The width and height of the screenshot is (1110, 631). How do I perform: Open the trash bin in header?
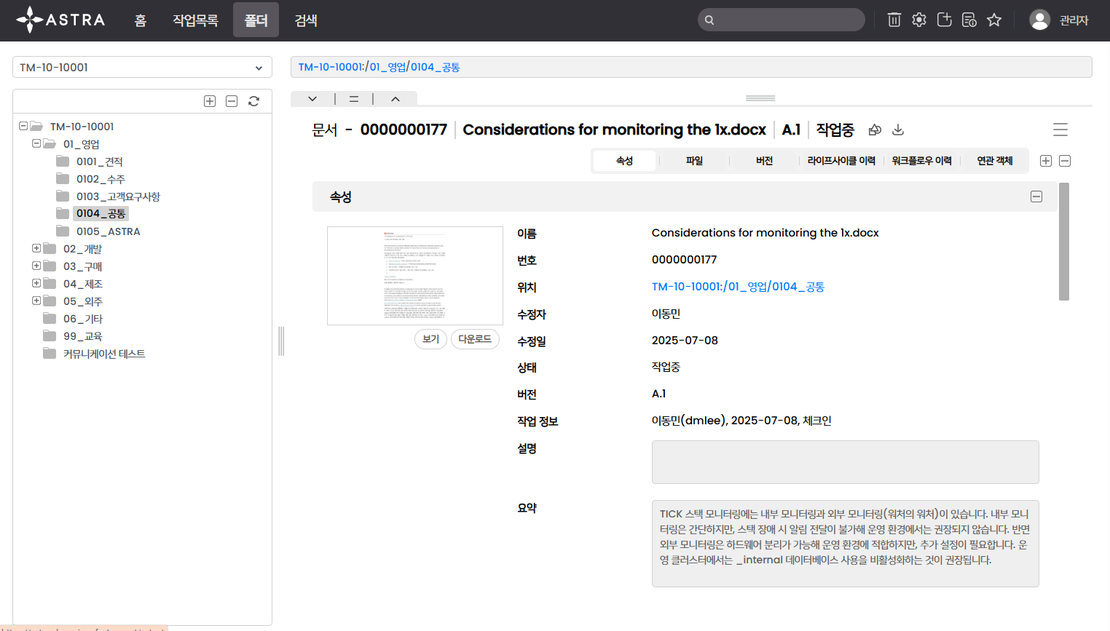(x=894, y=20)
